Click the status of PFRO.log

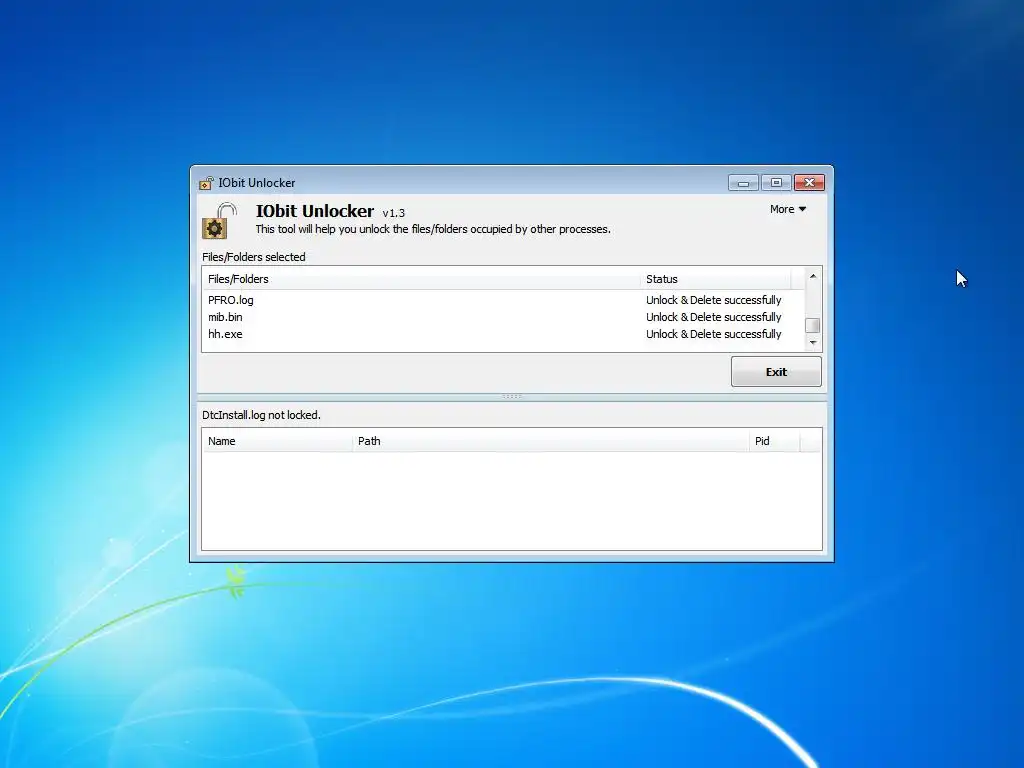click(x=713, y=300)
